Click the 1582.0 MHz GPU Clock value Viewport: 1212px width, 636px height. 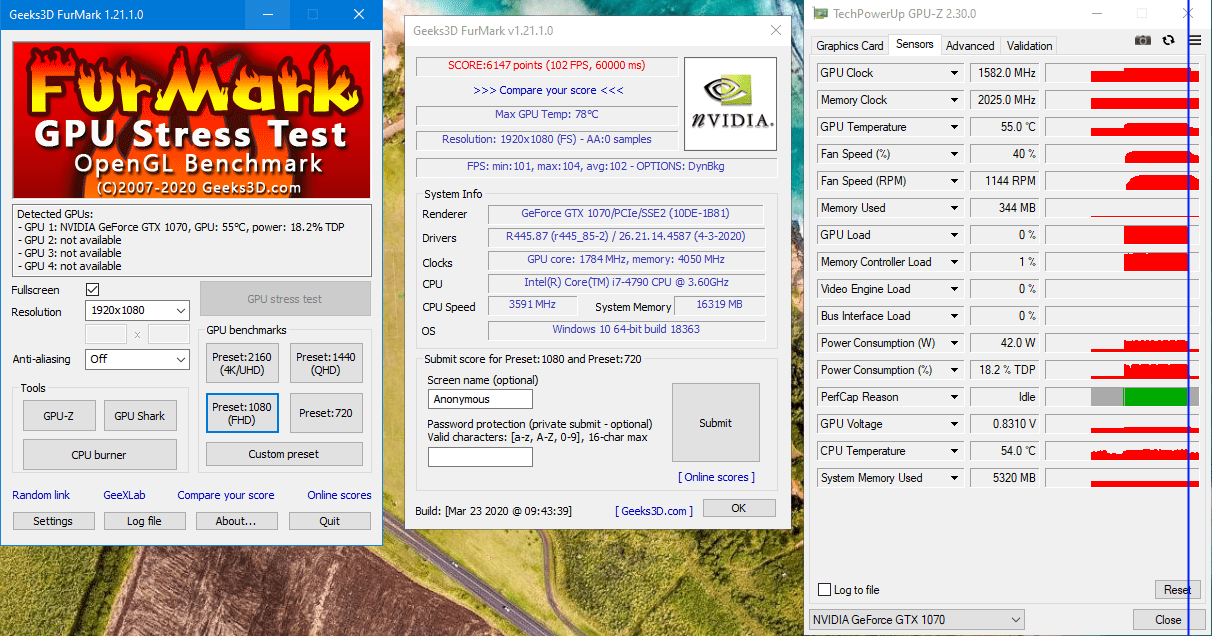1005,73
